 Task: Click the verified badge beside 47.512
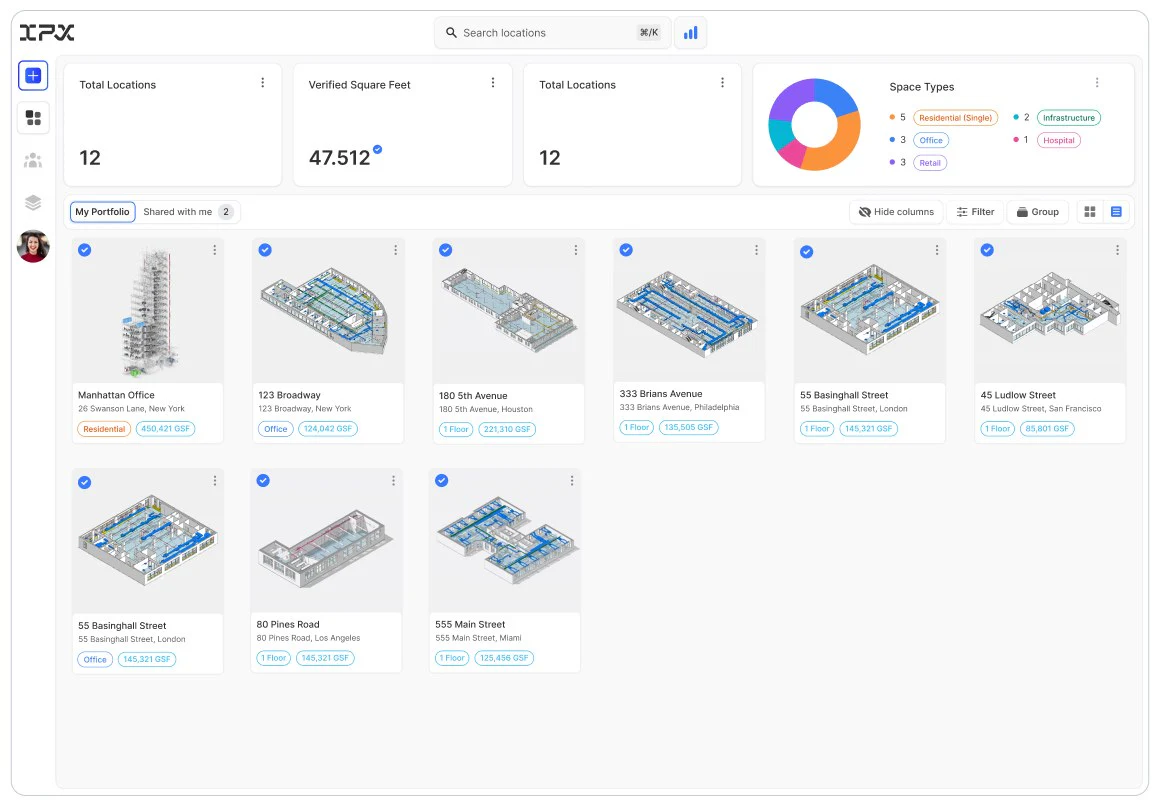(377, 150)
